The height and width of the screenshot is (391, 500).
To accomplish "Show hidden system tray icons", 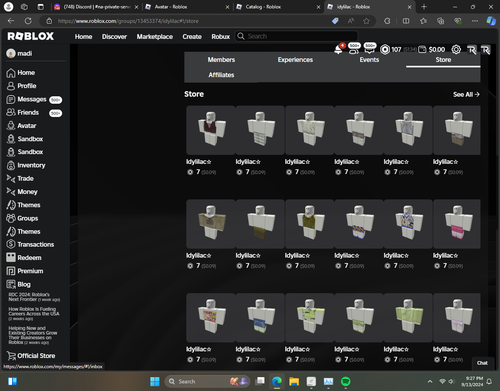I will [430, 381].
